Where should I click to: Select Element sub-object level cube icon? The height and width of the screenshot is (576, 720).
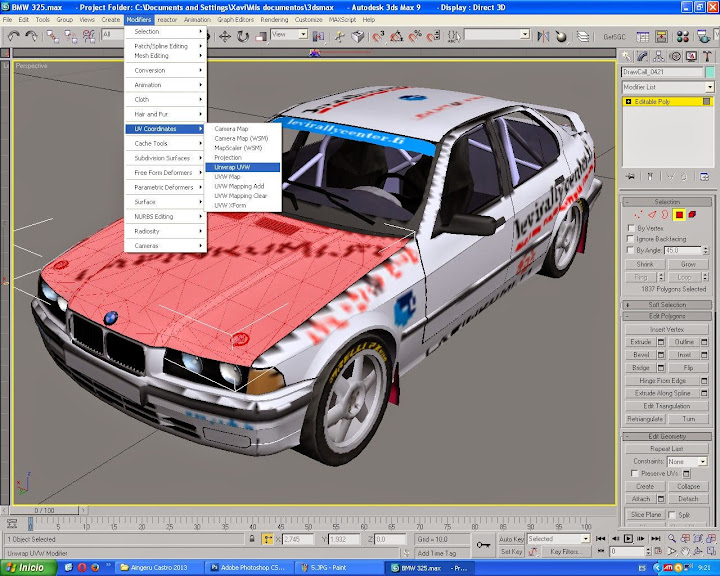pos(692,215)
